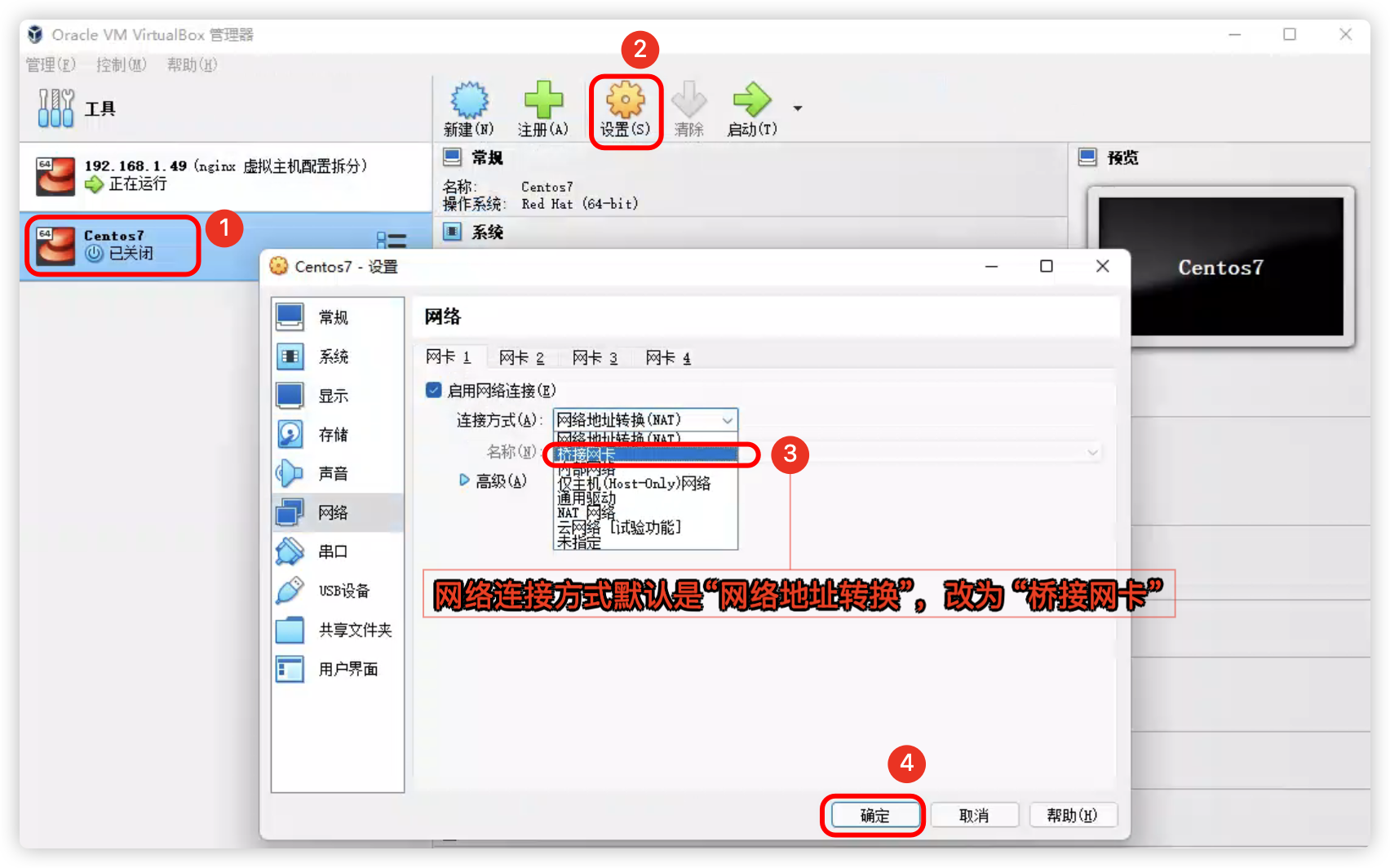Open 串口 settings category

pyautogui.click(x=338, y=551)
